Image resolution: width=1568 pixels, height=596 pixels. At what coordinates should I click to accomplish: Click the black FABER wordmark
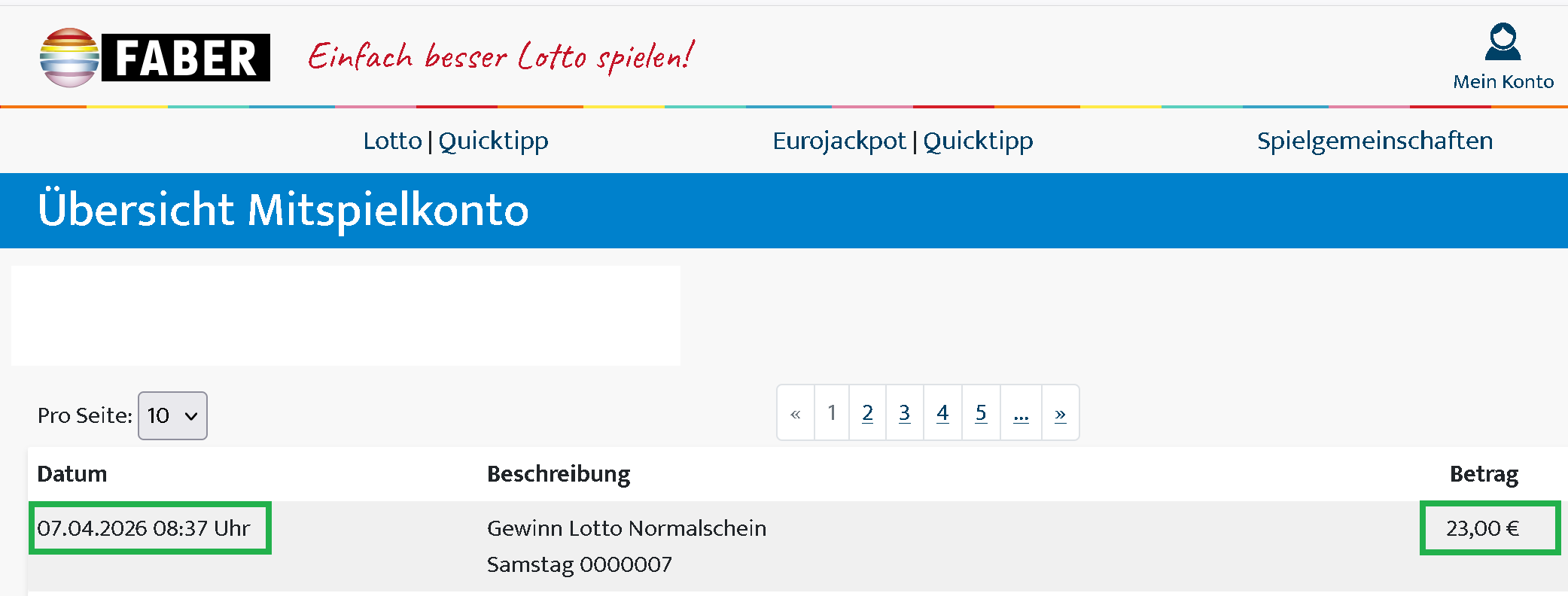186,58
